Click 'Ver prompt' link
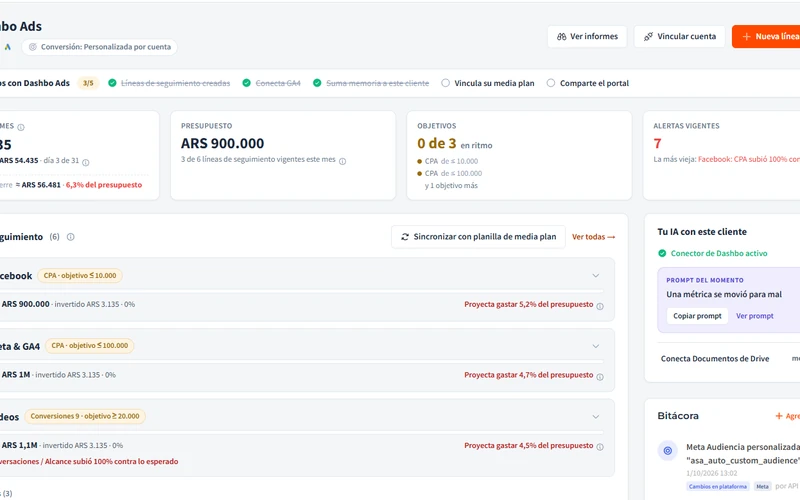Screen dimensions: 800x500 pyautogui.click(x=755, y=316)
